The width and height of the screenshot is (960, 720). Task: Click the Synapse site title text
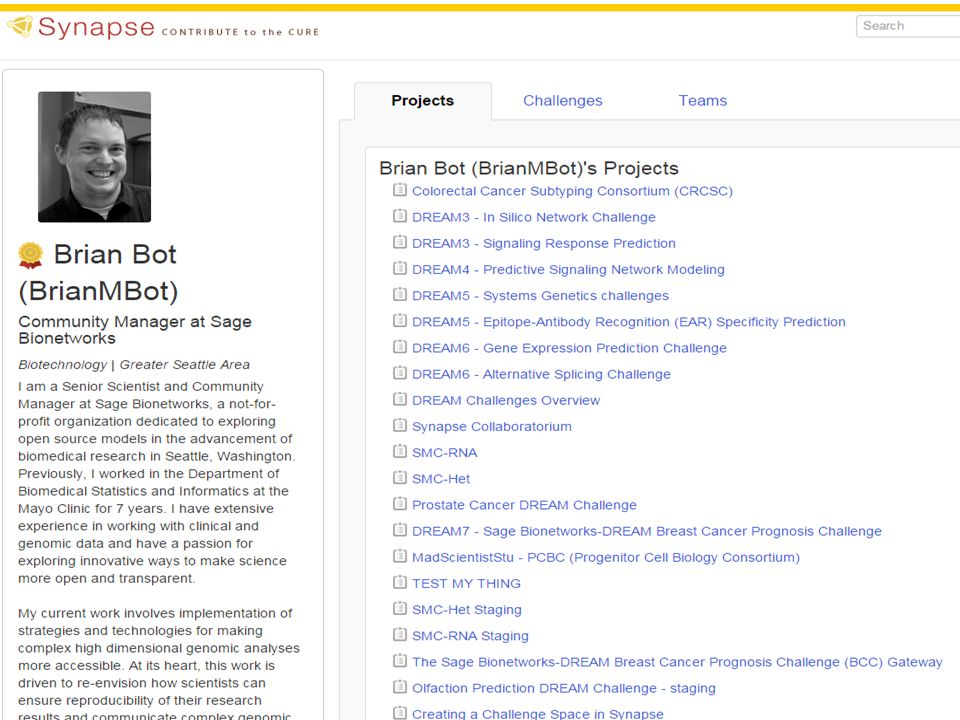click(x=96, y=27)
